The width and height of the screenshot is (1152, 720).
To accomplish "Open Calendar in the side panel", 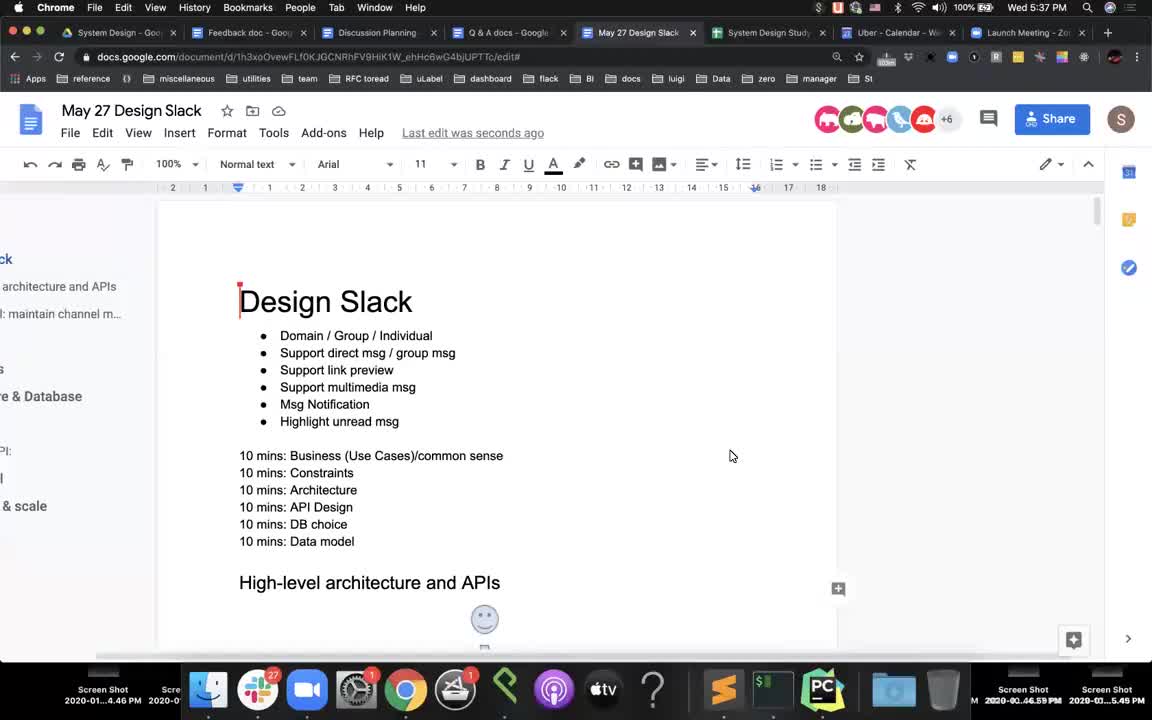I will coord(1128,173).
